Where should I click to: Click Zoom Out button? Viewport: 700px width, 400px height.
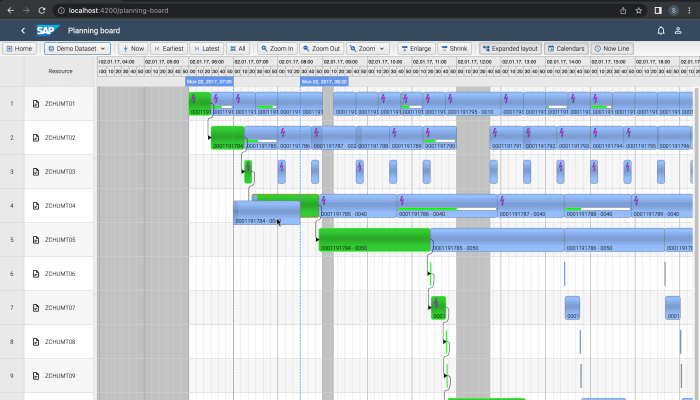321,48
